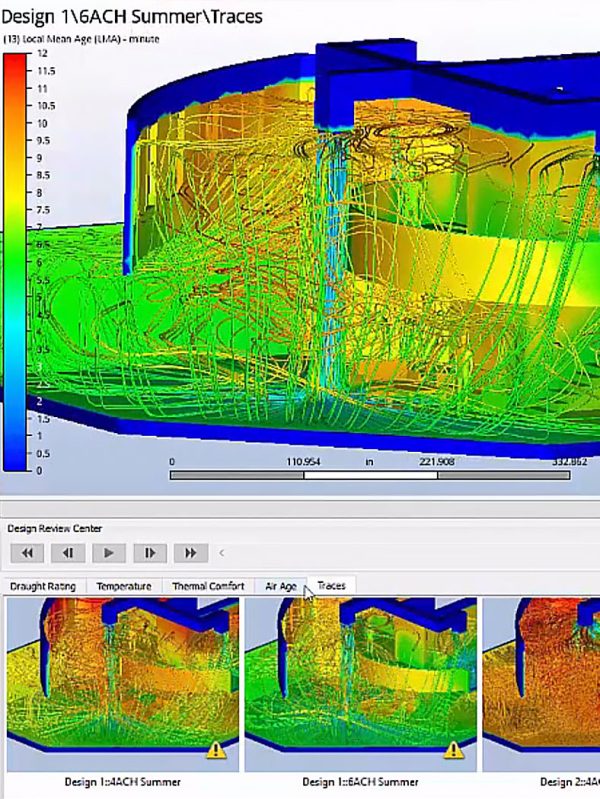Choose the partially visible Design 2 thumbnail
600x799 pixels.
[x=541, y=682]
